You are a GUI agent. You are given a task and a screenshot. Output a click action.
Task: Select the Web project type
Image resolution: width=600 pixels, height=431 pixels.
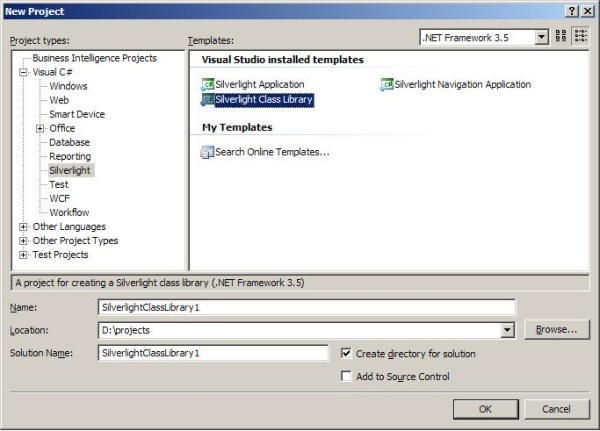click(59, 100)
